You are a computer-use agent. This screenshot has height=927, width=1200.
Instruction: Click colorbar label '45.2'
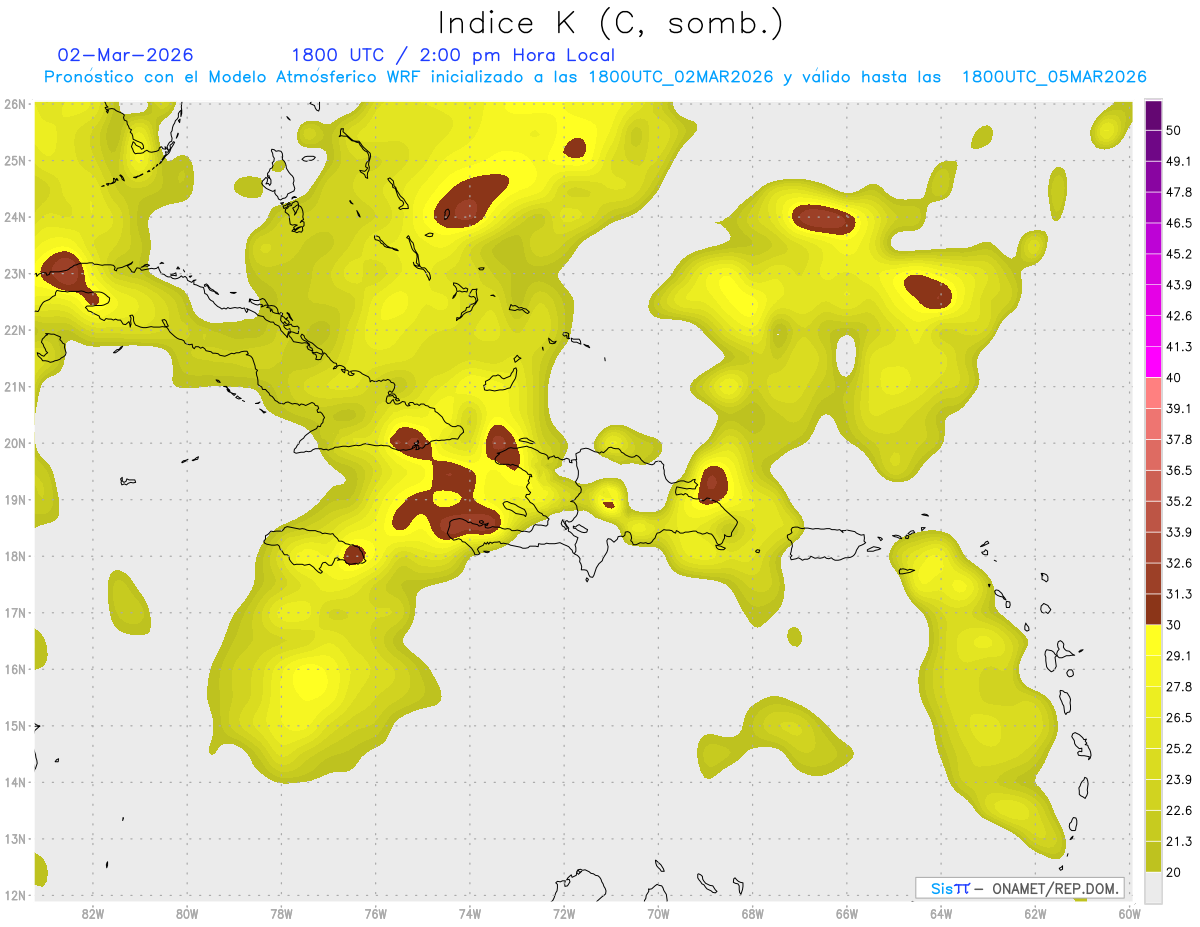1179,254
